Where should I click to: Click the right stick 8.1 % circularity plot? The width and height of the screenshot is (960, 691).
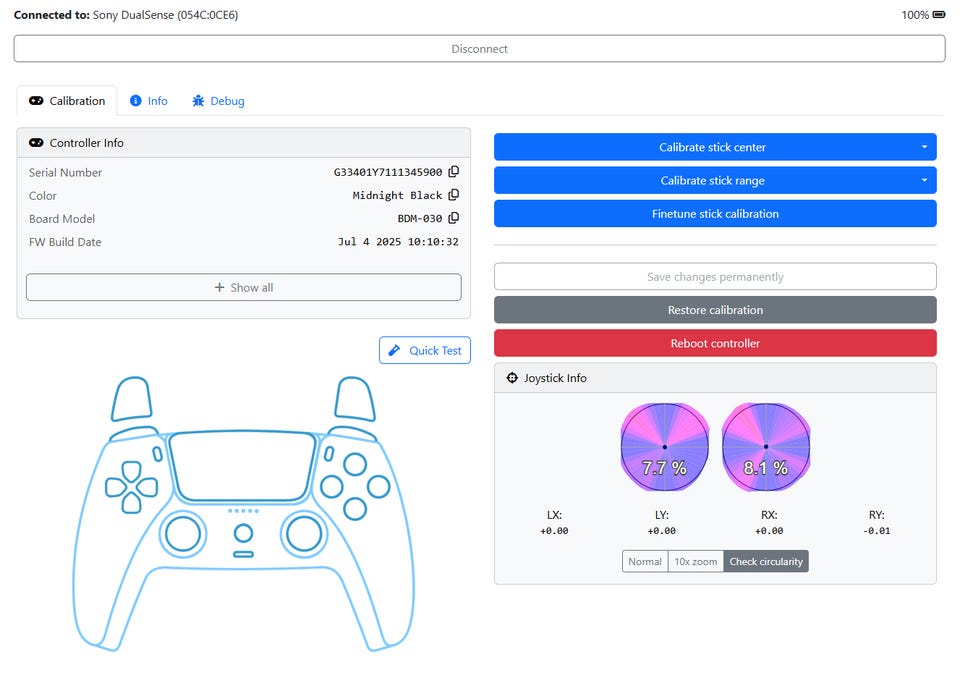(766, 447)
